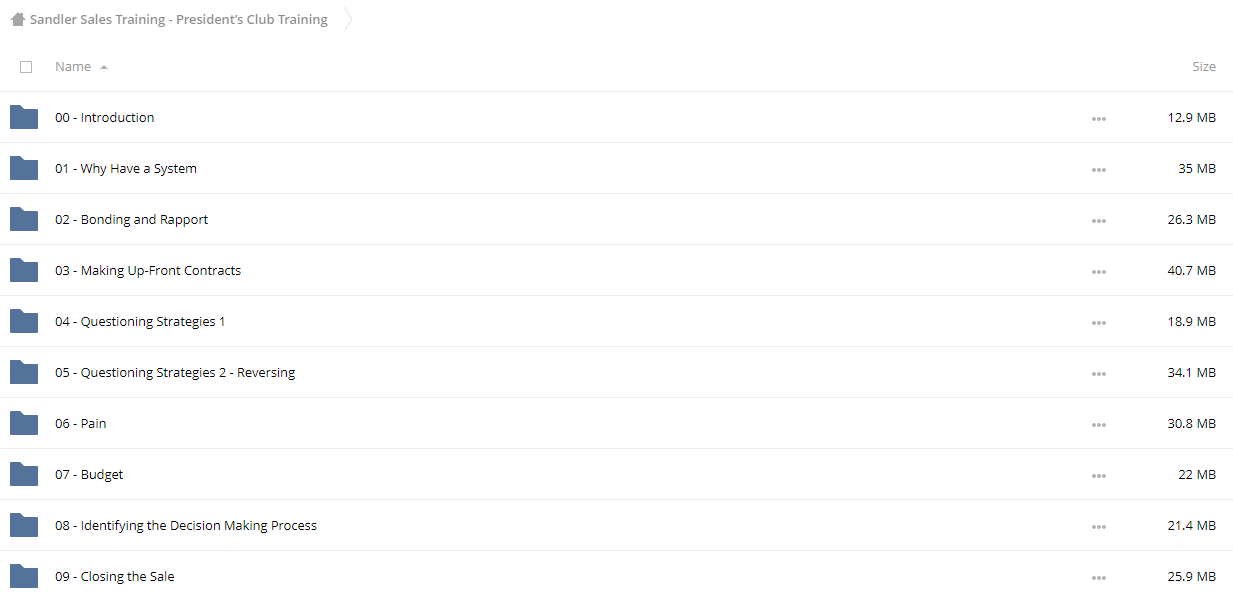Click the Name column header
The image size is (1233, 598).
73,67
